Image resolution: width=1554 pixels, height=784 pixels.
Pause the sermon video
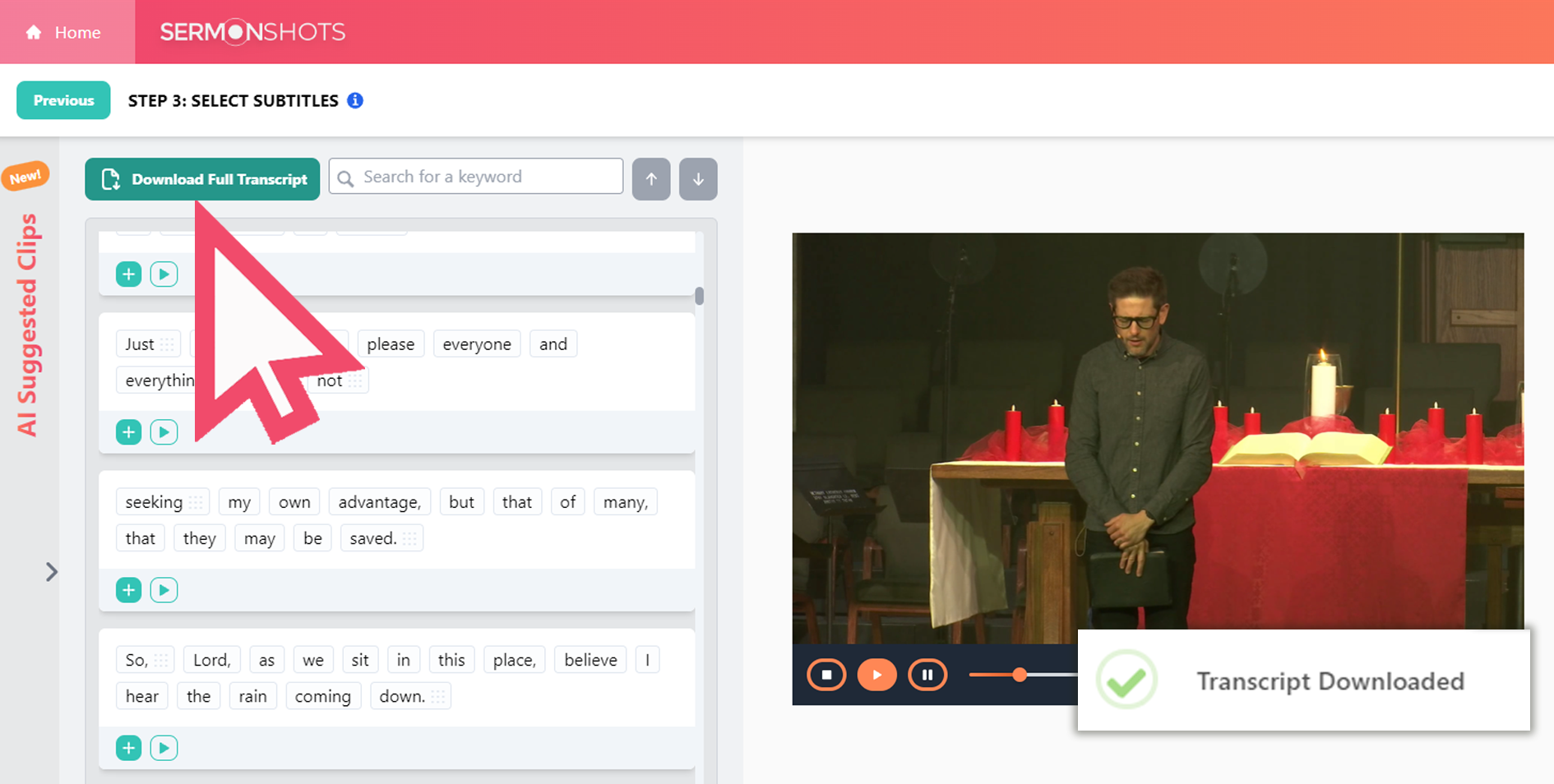pos(927,674)
